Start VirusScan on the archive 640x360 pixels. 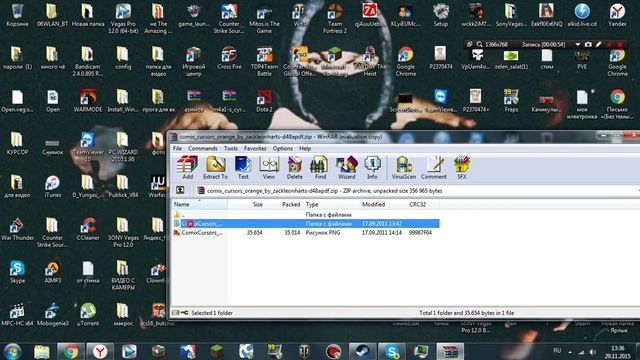[x=404, y=167]
